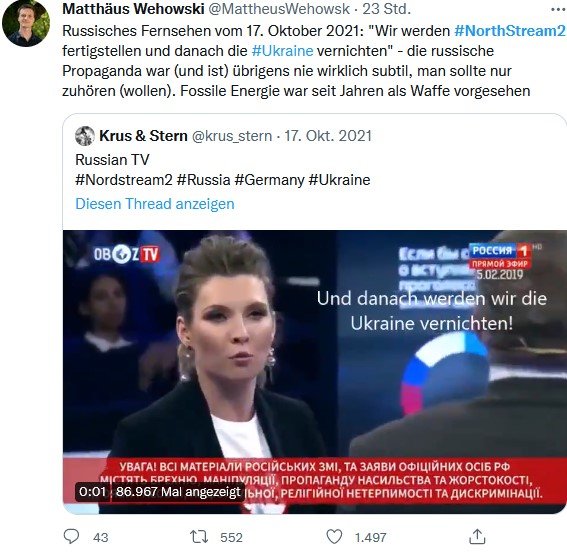Click the 1.497 likes count

tap(371, 537)
